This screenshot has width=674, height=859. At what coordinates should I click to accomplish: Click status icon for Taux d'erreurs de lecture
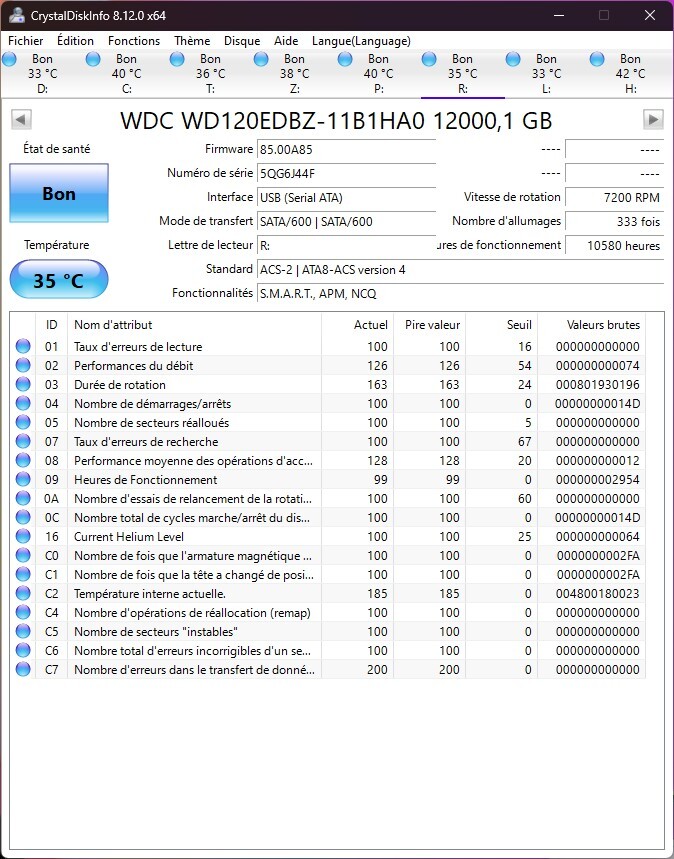pos(23,346)
